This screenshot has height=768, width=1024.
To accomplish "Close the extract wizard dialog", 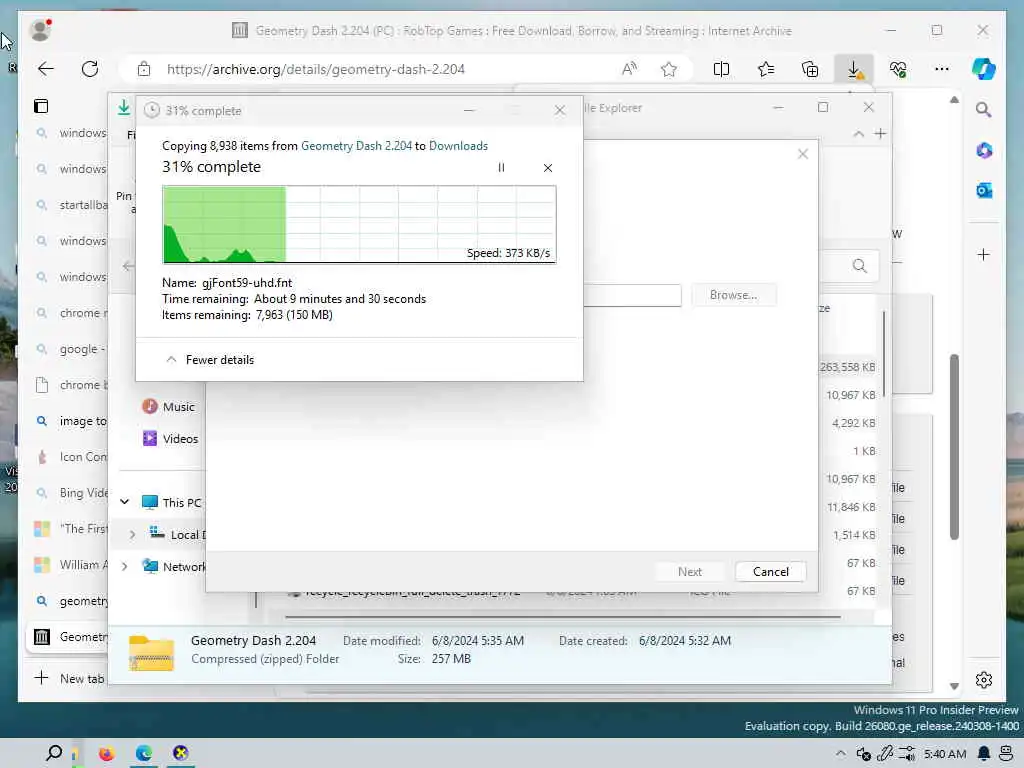I will 803,154.
